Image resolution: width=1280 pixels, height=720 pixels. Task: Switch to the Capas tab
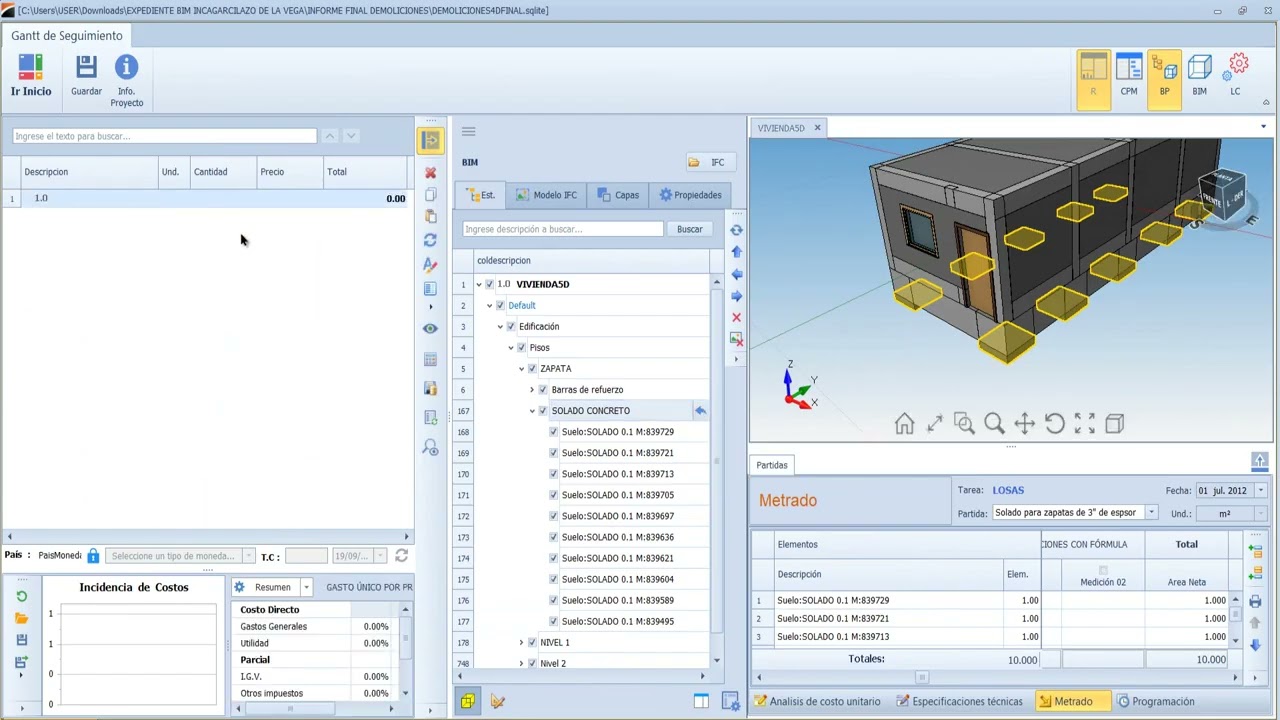tap(617, 195)
